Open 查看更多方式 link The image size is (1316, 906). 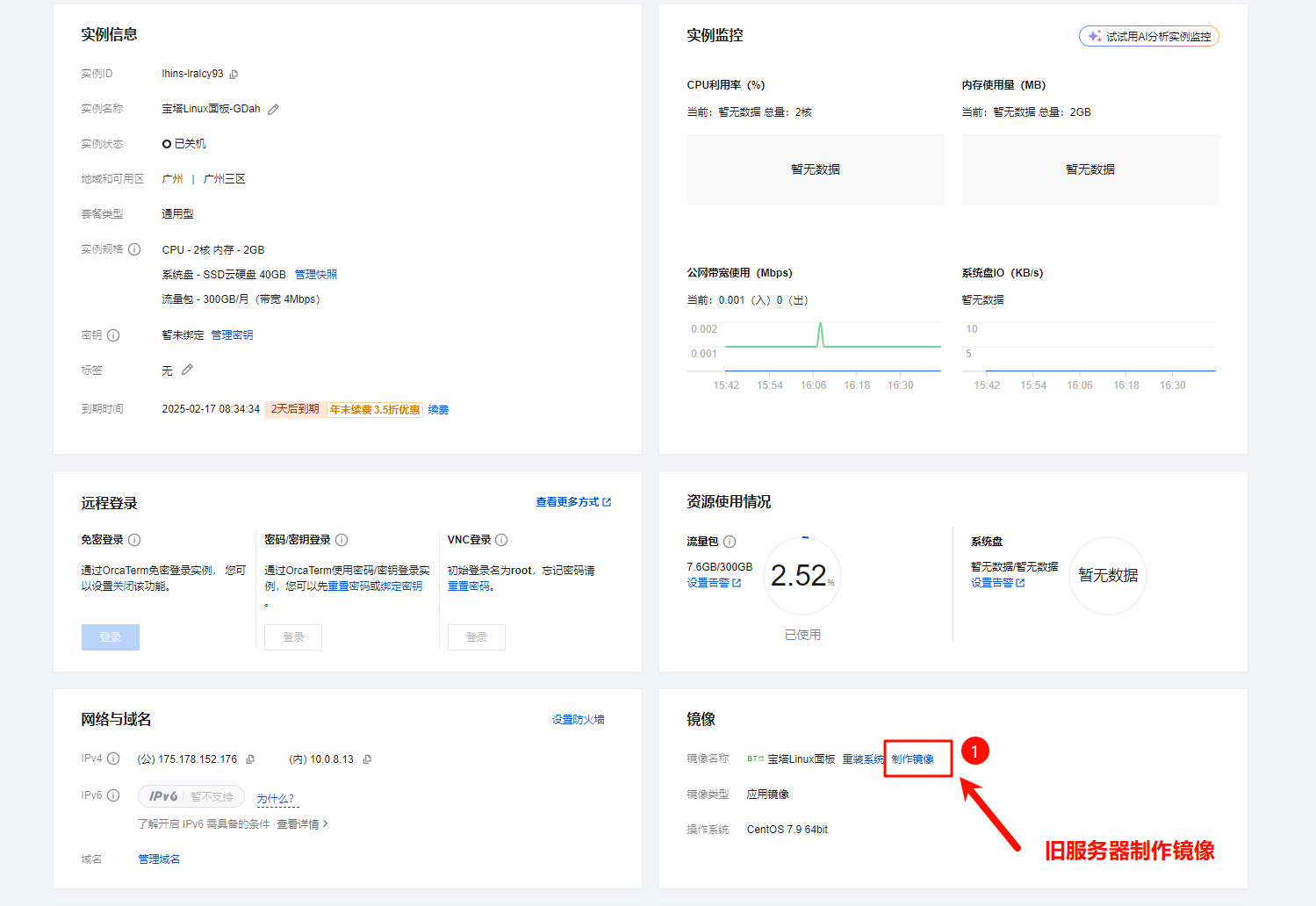click(573, 502)
